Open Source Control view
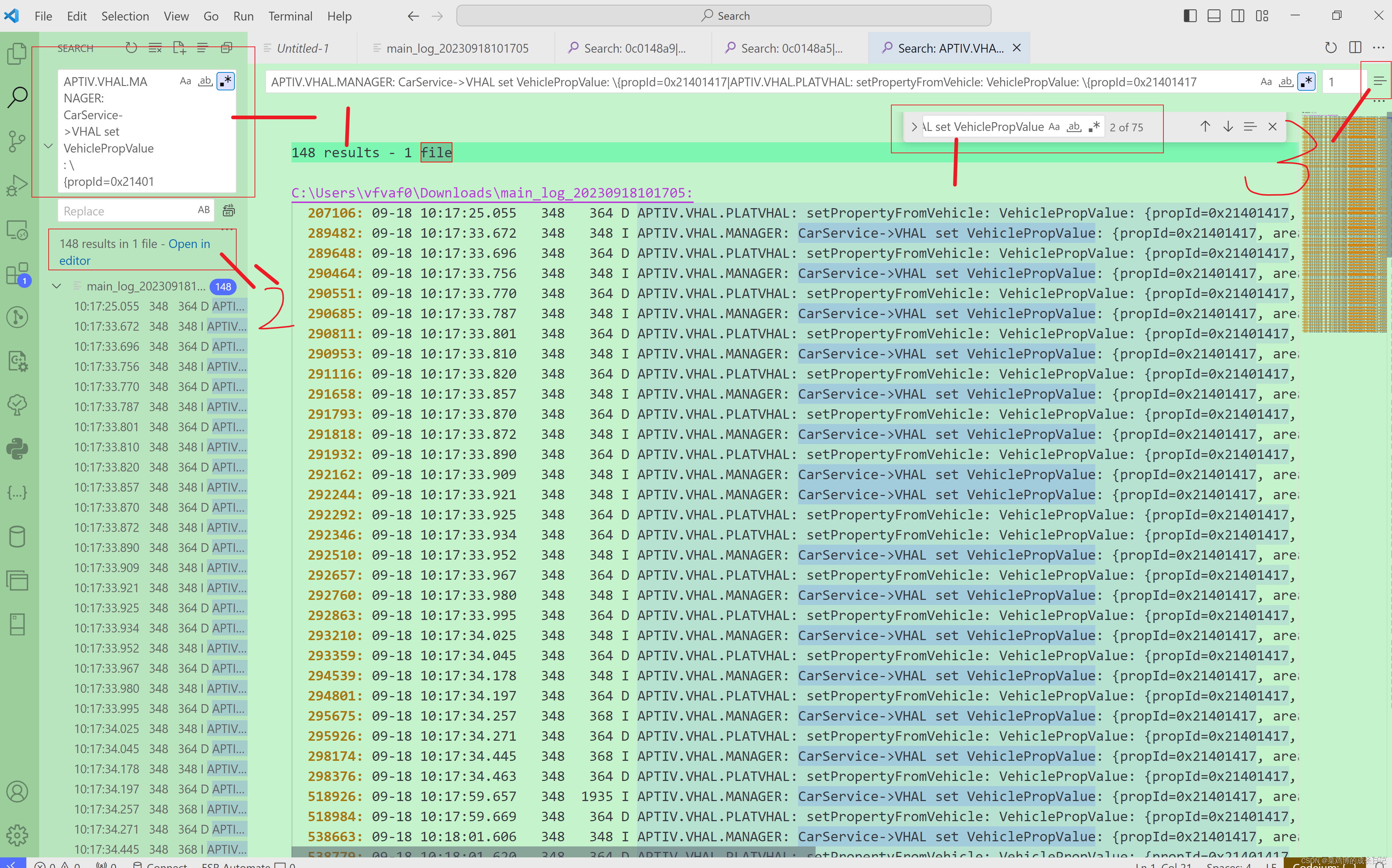The height and width of the screenshot is (868, 1392). (17, 141)
